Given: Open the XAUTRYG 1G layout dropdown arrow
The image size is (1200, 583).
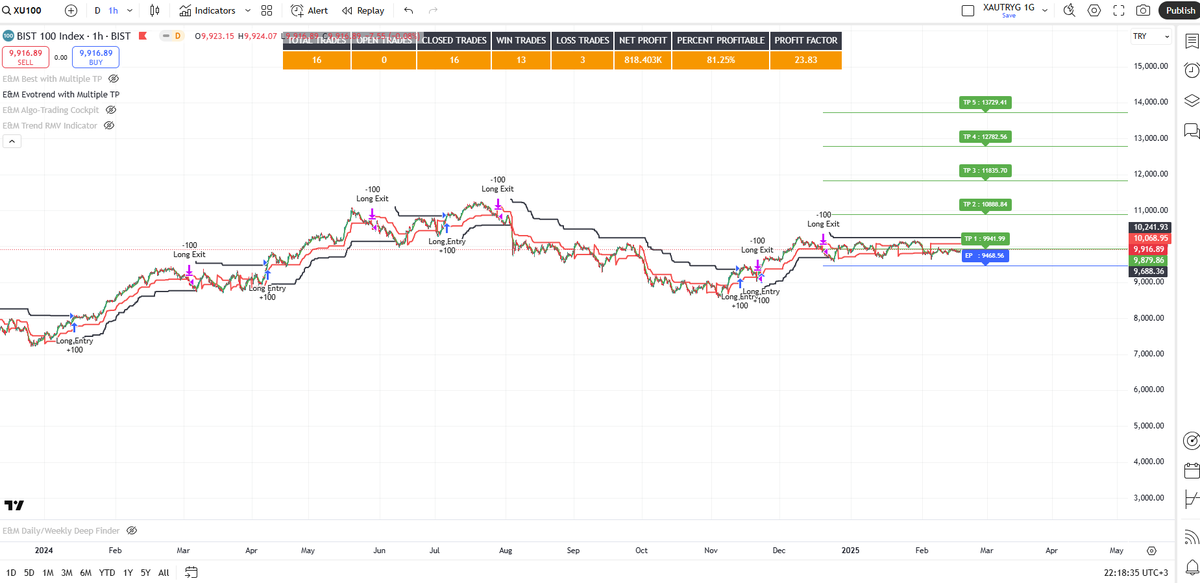Looking at the screenshot, I should [x=1045, y=11].
